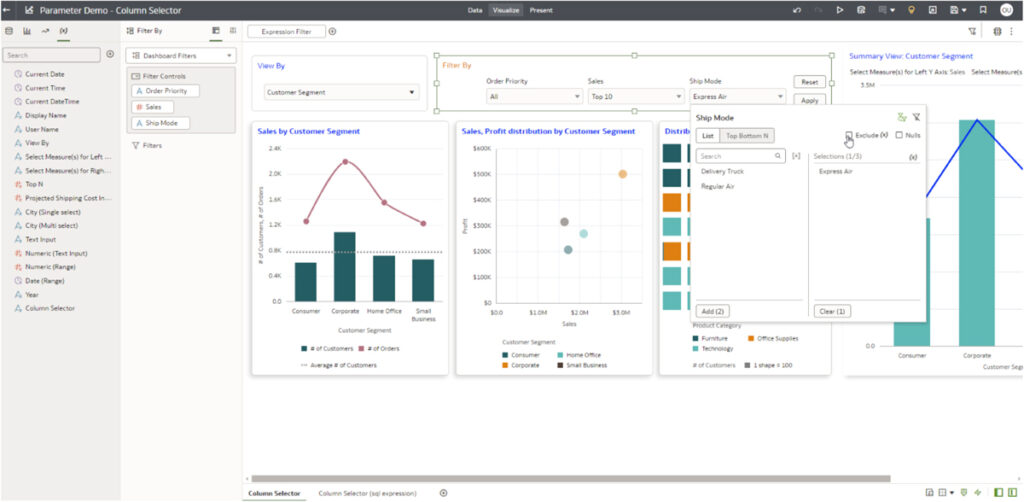
Task: Click the Clear (1) button
Action: (x=831, y=311)
